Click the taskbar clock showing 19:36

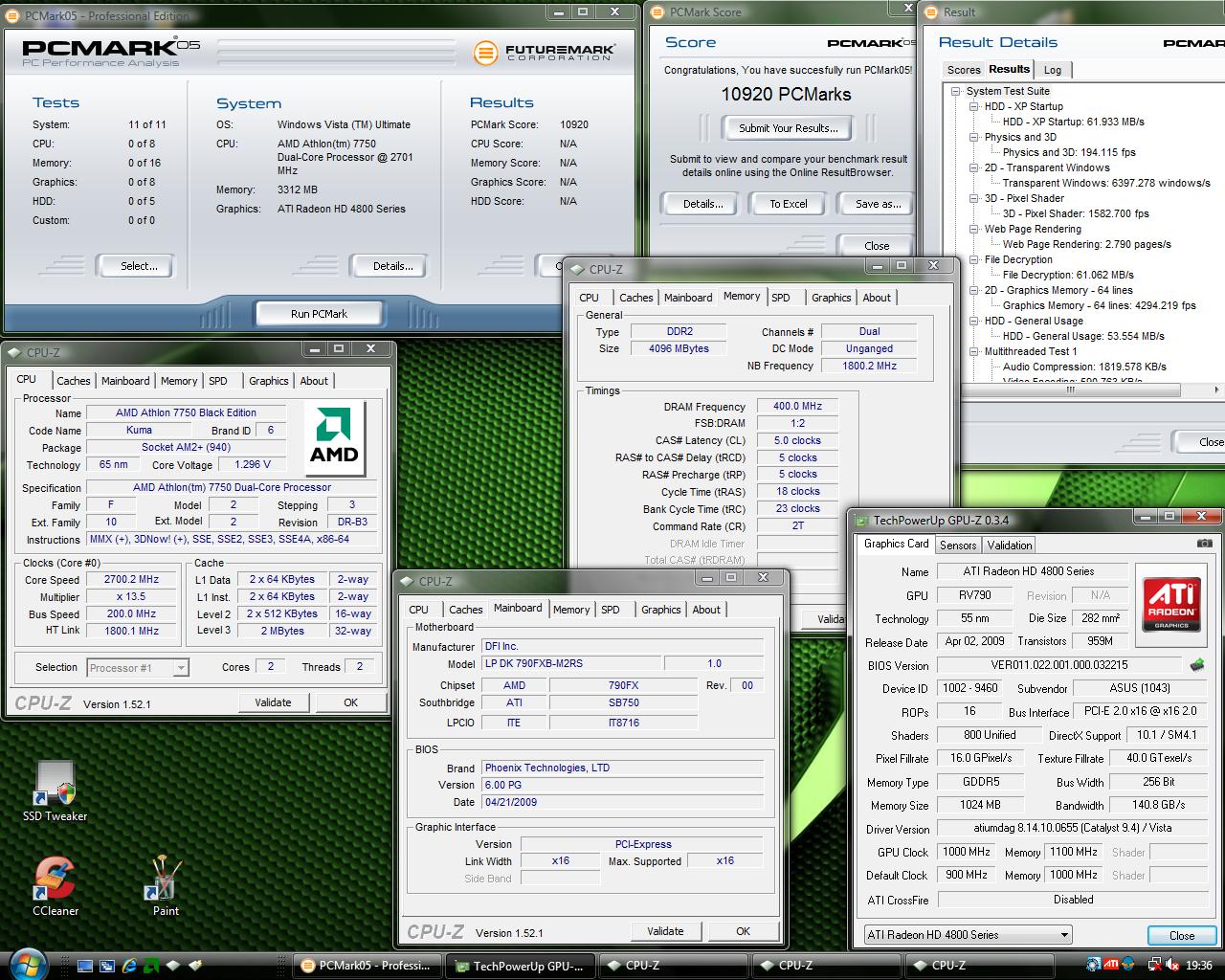pyautogui.click(x=1198, y=966)
